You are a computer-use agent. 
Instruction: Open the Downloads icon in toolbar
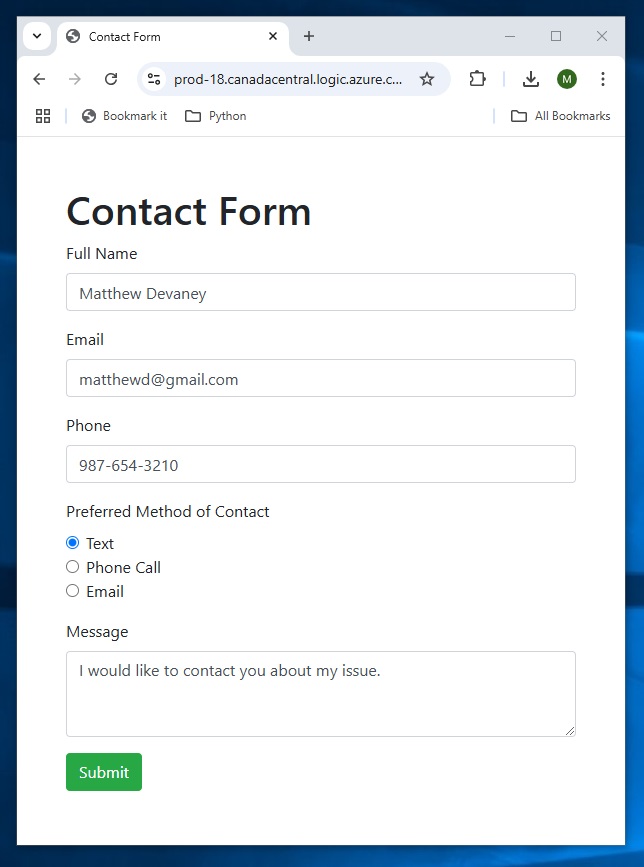tap(531, 79)
